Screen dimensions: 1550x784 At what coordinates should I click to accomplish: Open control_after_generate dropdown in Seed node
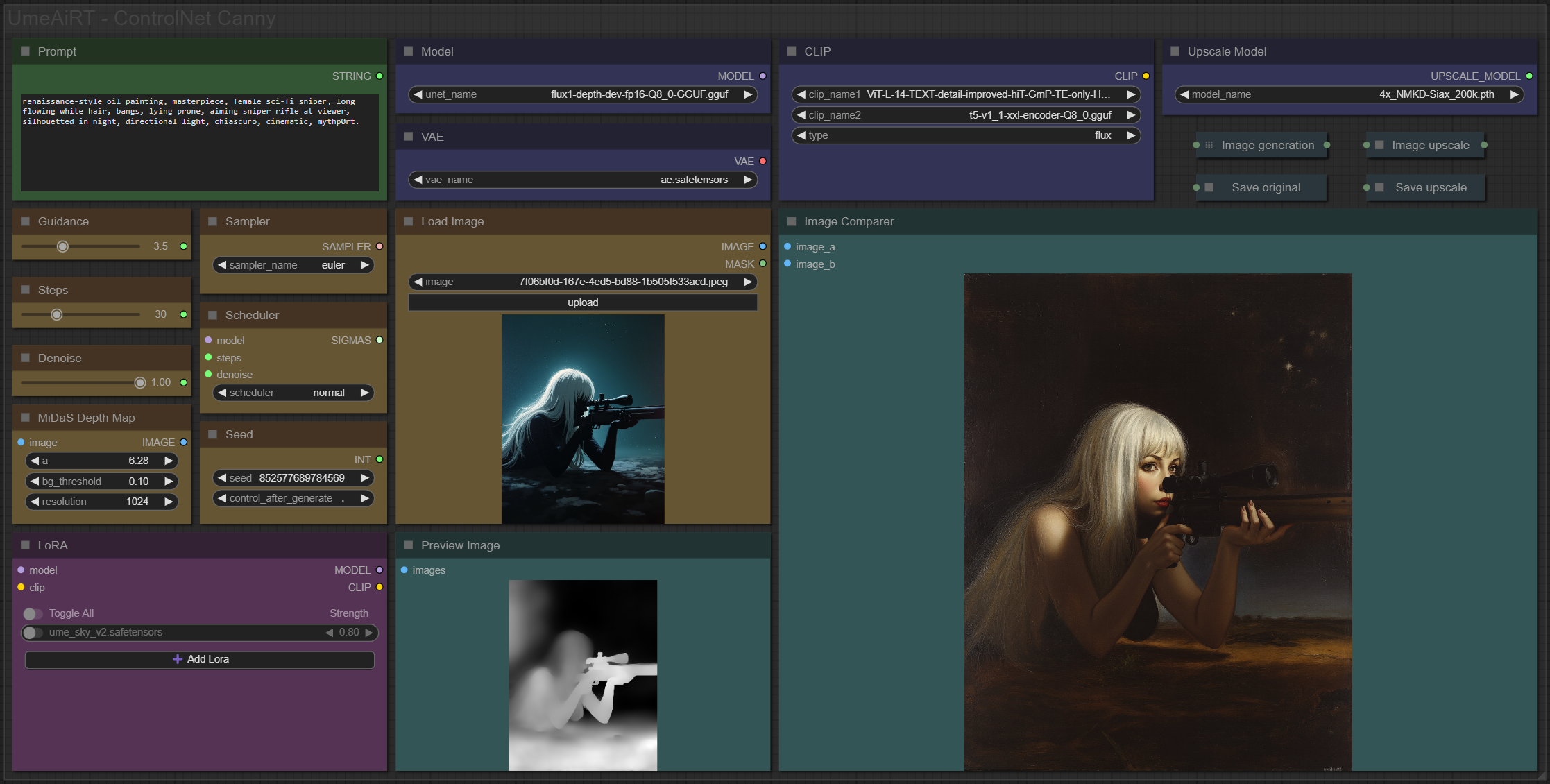pyautogui.click(x=293, y=498)
